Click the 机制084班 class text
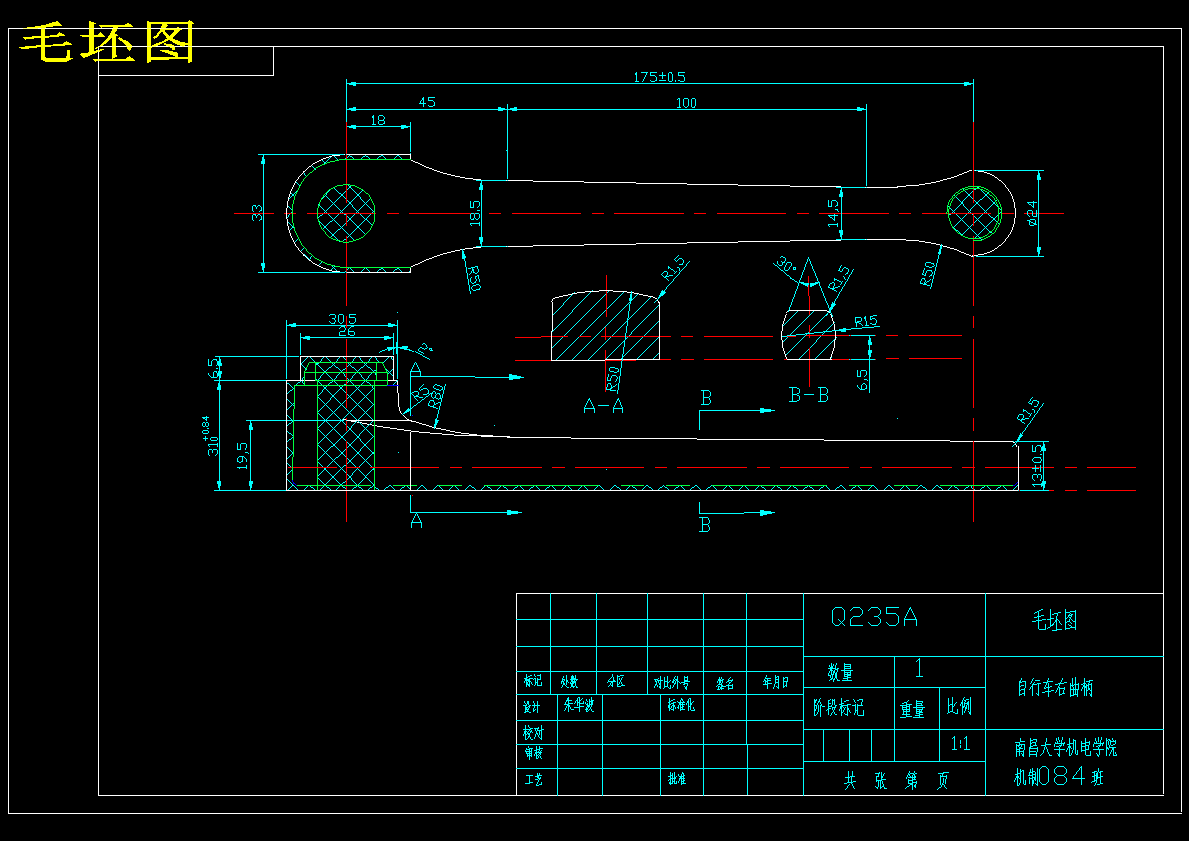This screenshot has width=1189, height=841. [1059, 777]
